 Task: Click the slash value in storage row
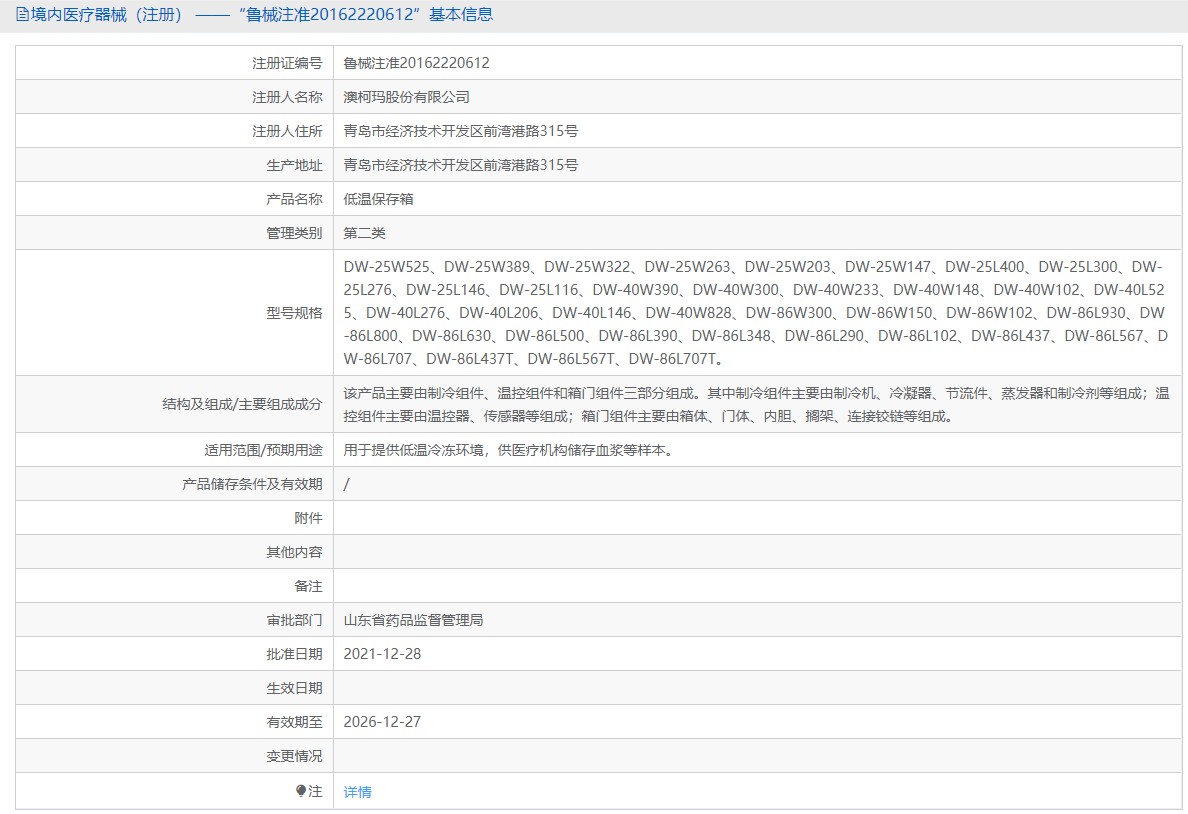tap(346, 484)
